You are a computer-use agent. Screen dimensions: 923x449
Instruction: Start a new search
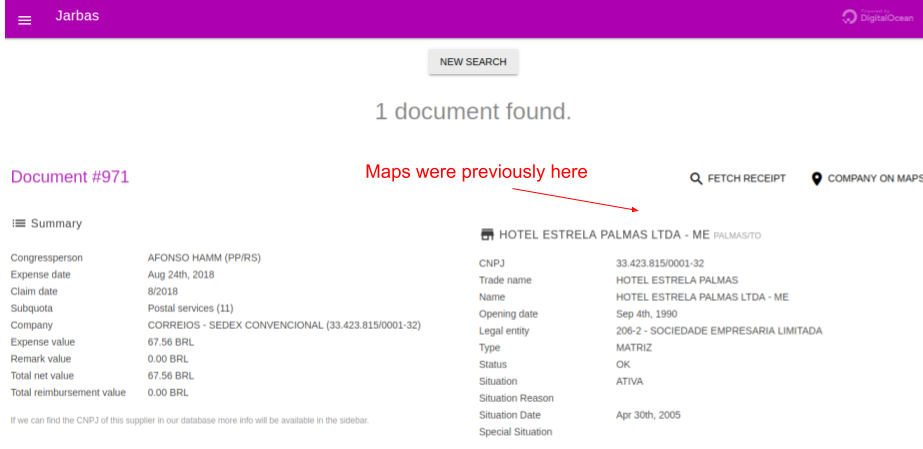473,62
